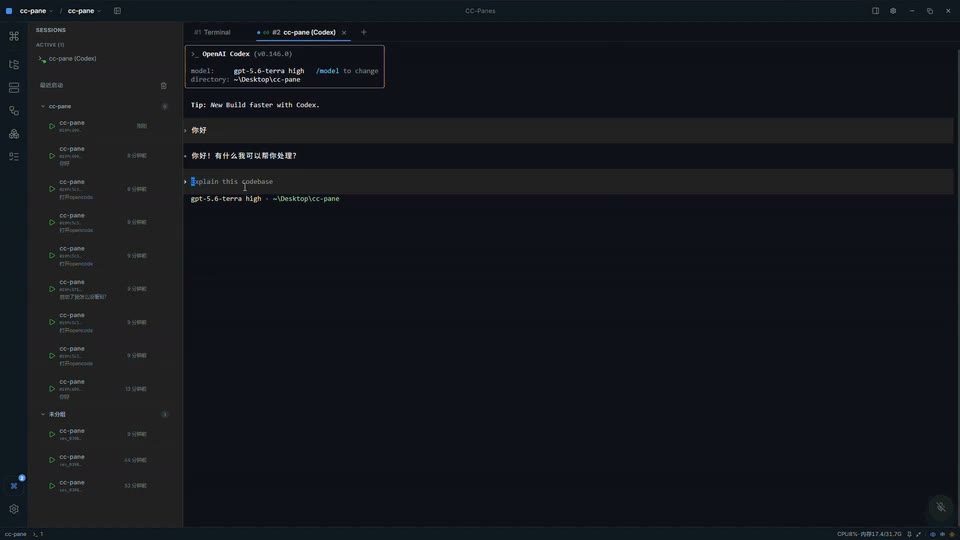
Task: Click the split-panel layout icon in the title bar
Action: coord(876,10)
